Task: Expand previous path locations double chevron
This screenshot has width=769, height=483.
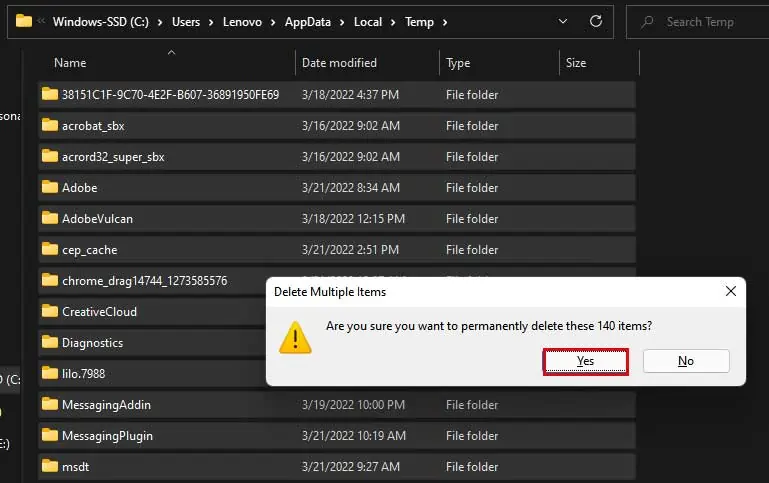Action: click(x=43, y=21)
